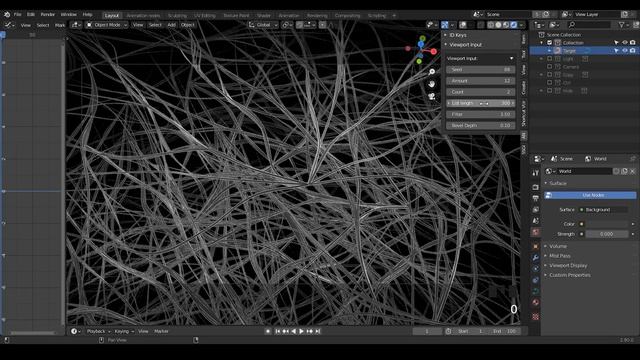The width and height of the screenshot is (640, 360).
Task: Jump to the timeline end frame button
Action: [318, 331]
